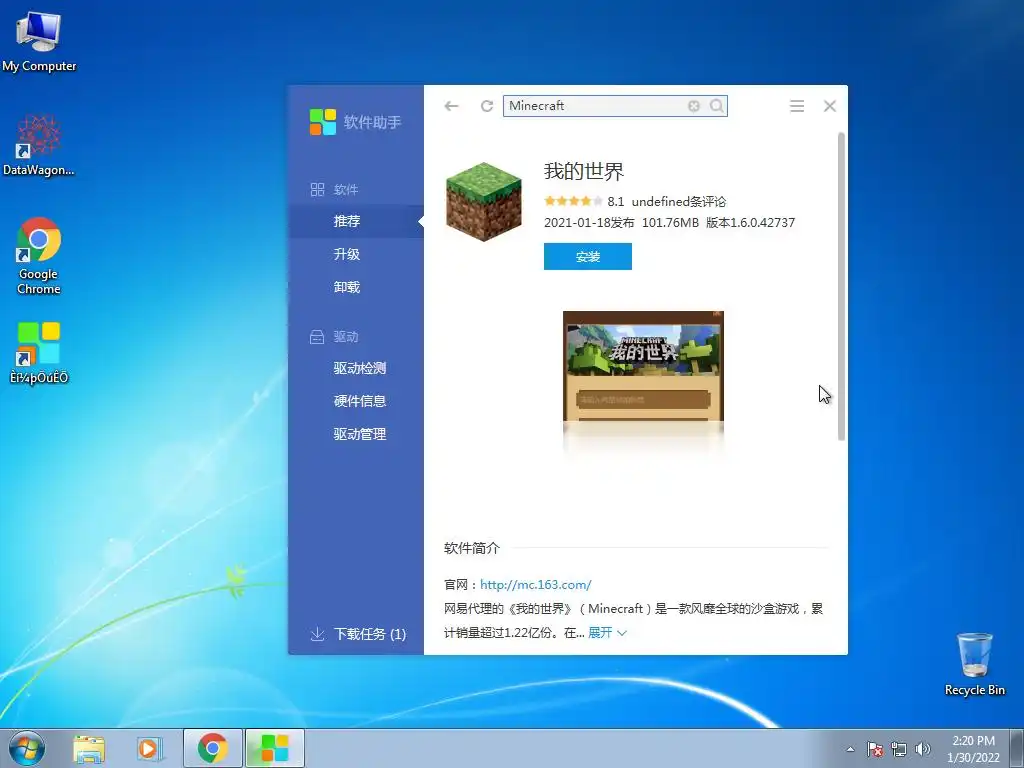Click the 软件简介 heading
The image size is (1024, 768).
(472, 548)
